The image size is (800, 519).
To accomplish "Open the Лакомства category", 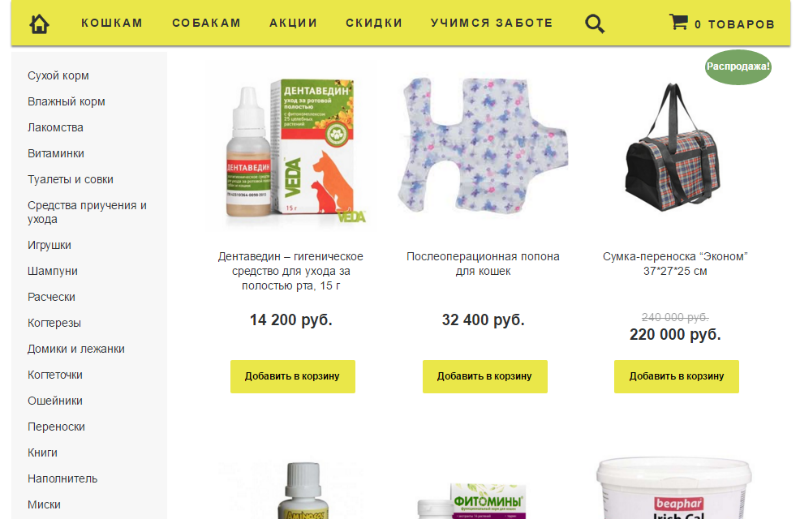I will 55,128.
